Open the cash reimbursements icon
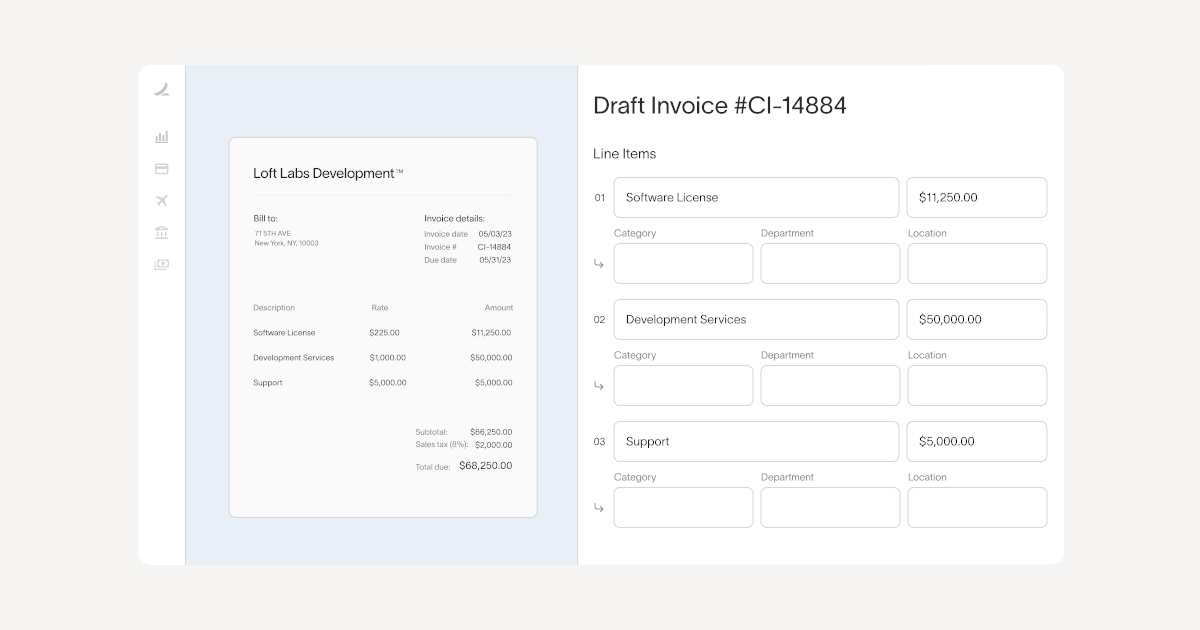The height and width of the screenshot is (630, 1200). click(162, 265)
